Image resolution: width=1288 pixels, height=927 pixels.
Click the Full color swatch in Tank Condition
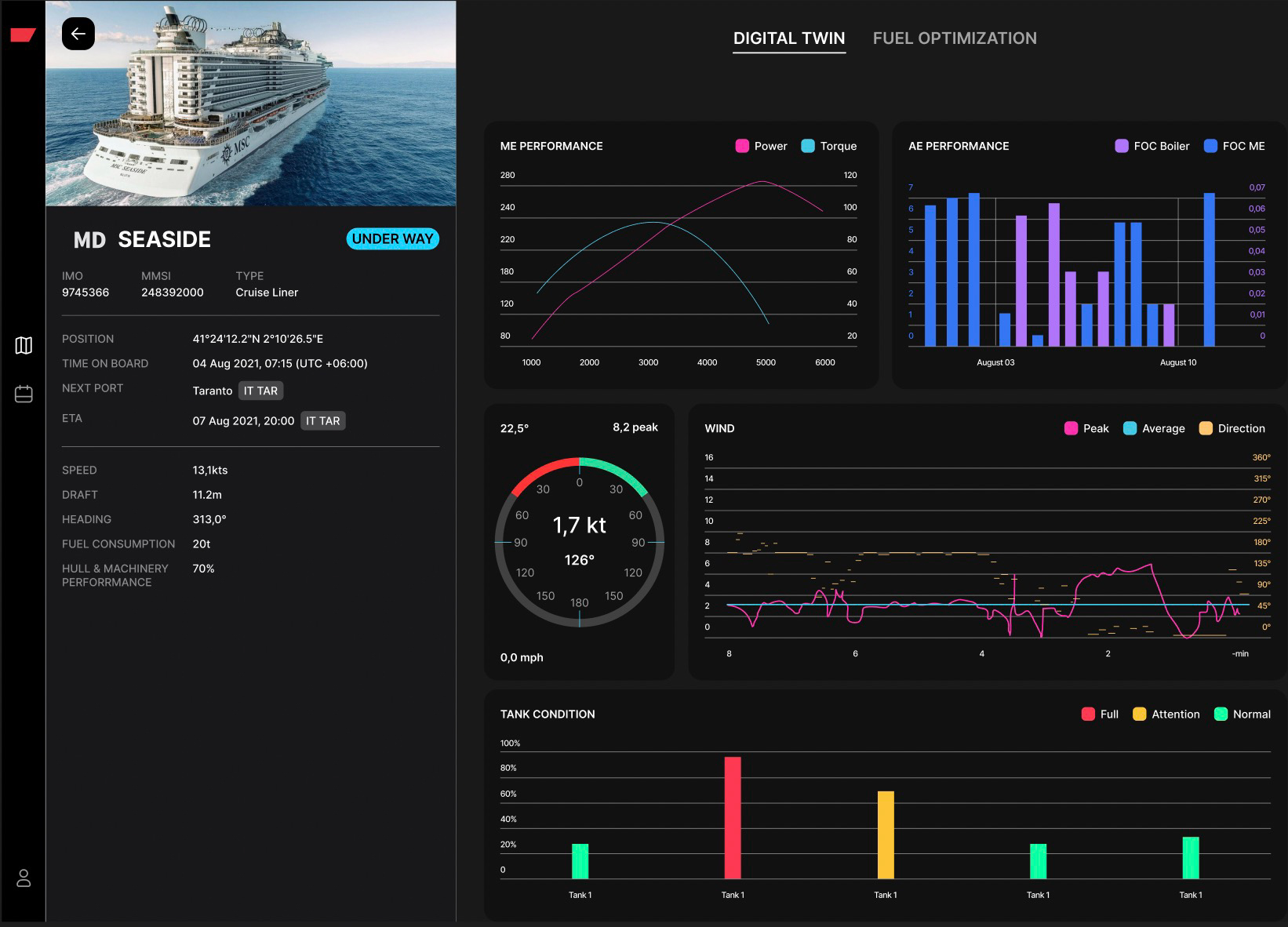coord(1087,714)
